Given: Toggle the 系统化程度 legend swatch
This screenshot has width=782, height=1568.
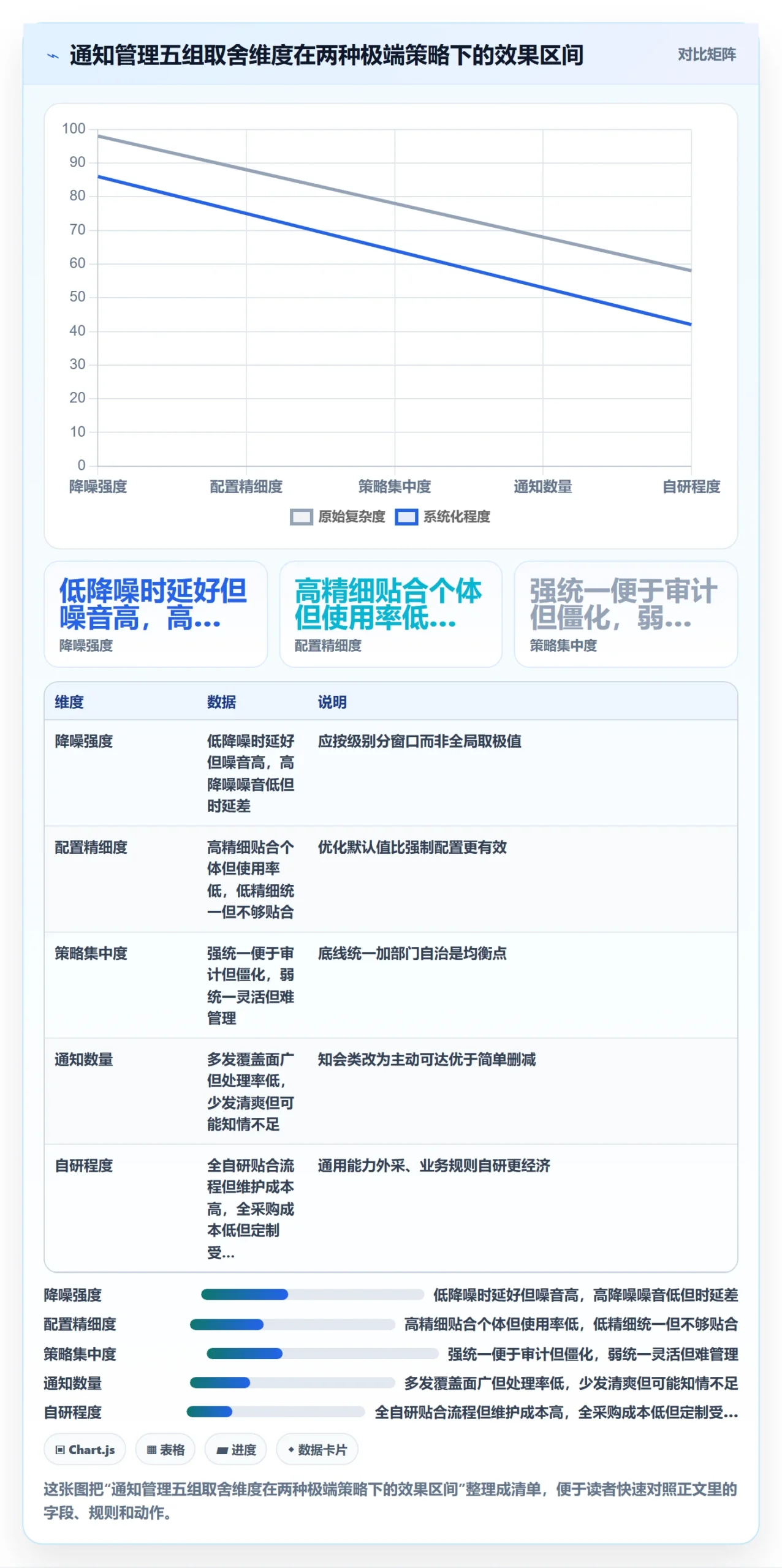Looking at the screenshot, I should [x=406, y=517].
